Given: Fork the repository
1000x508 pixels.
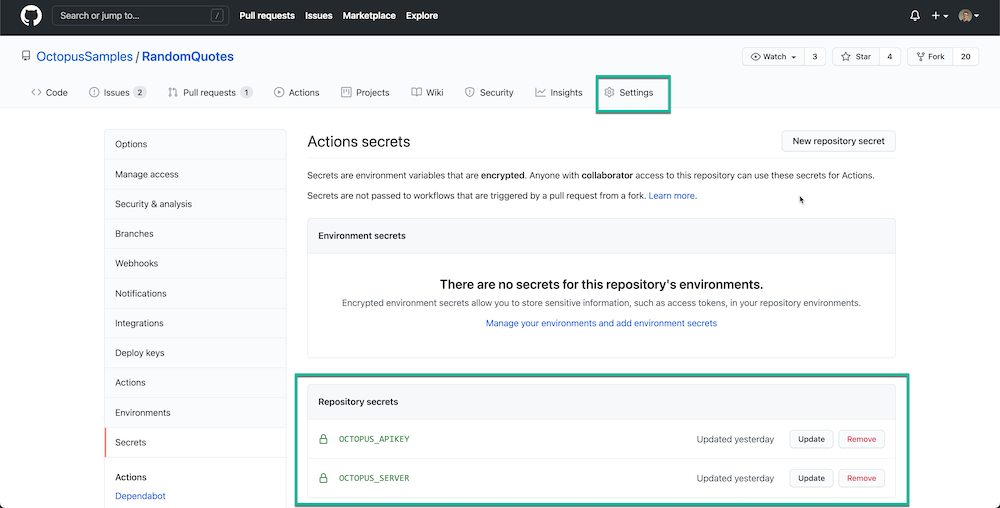Looking at the screenshot, I should point(930,57).
